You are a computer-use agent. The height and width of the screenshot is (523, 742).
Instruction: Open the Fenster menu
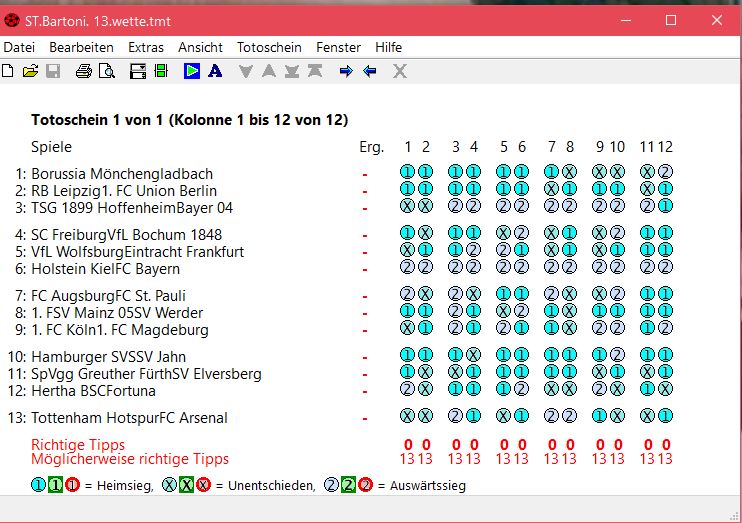338,47
